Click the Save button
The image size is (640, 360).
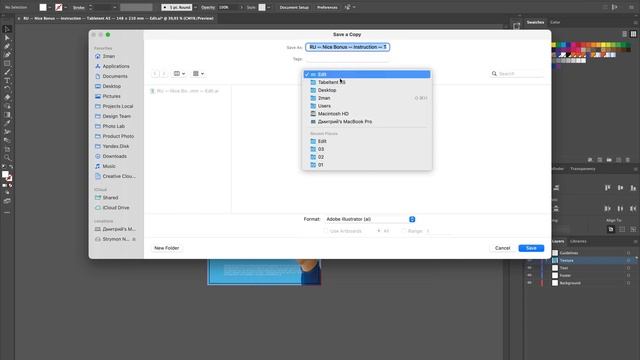[531, 248]
